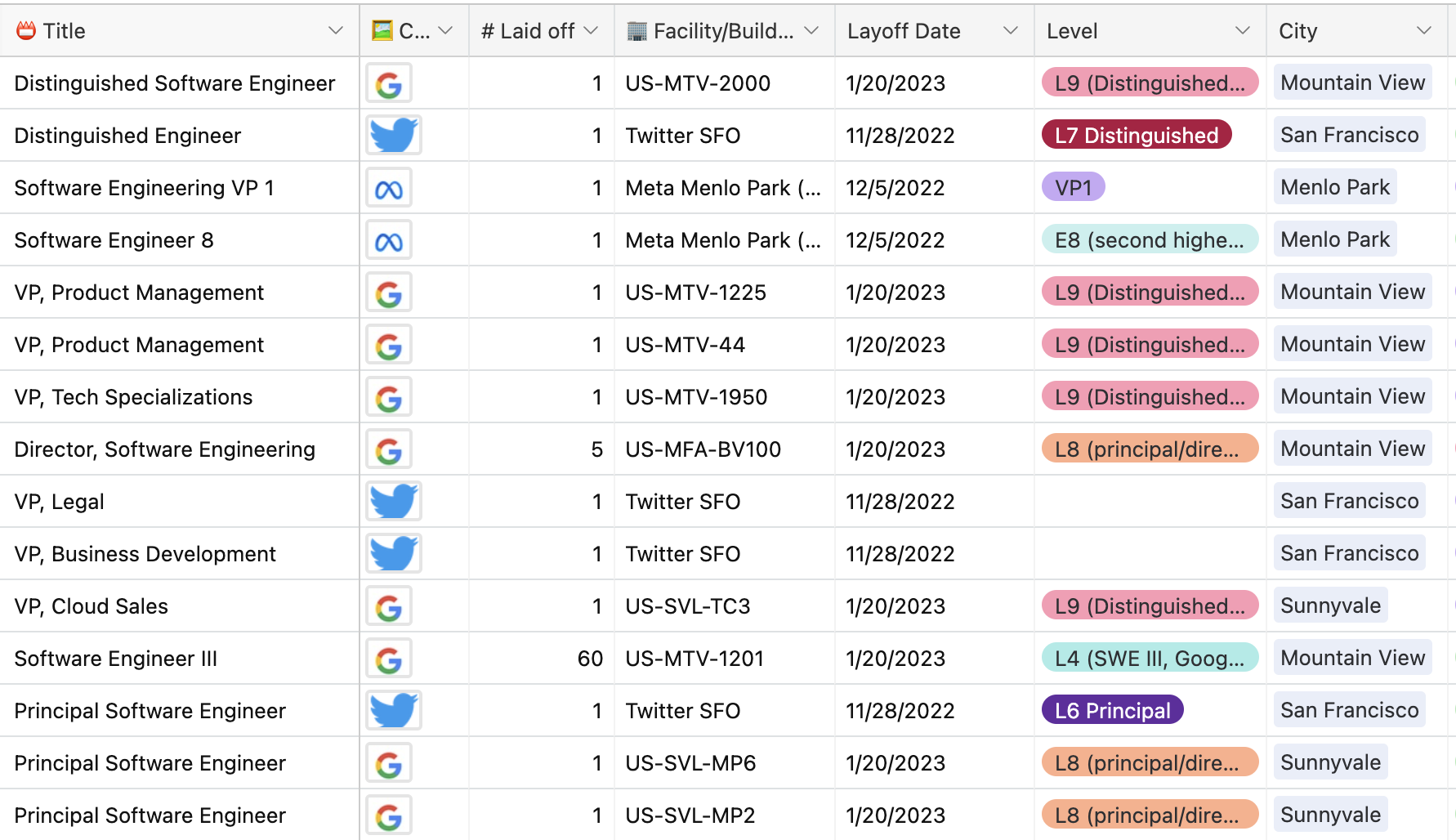Click the picture icon in the Company column header
The width and height of the screenshot is (1456, 840).
click(384, 29)
